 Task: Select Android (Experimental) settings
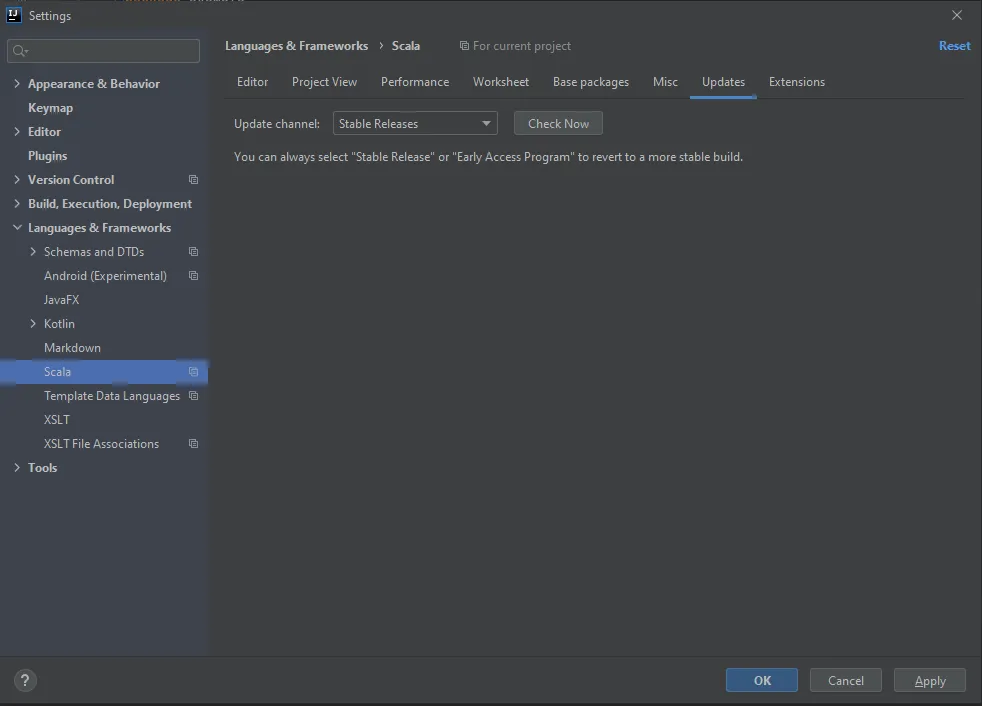104,276
